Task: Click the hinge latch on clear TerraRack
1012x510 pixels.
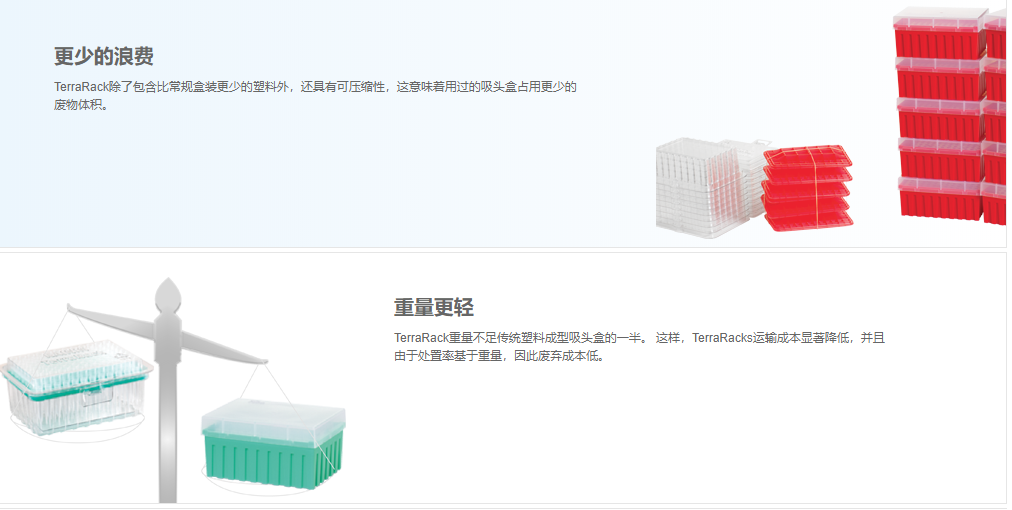Action: click(x=99, y=393)
